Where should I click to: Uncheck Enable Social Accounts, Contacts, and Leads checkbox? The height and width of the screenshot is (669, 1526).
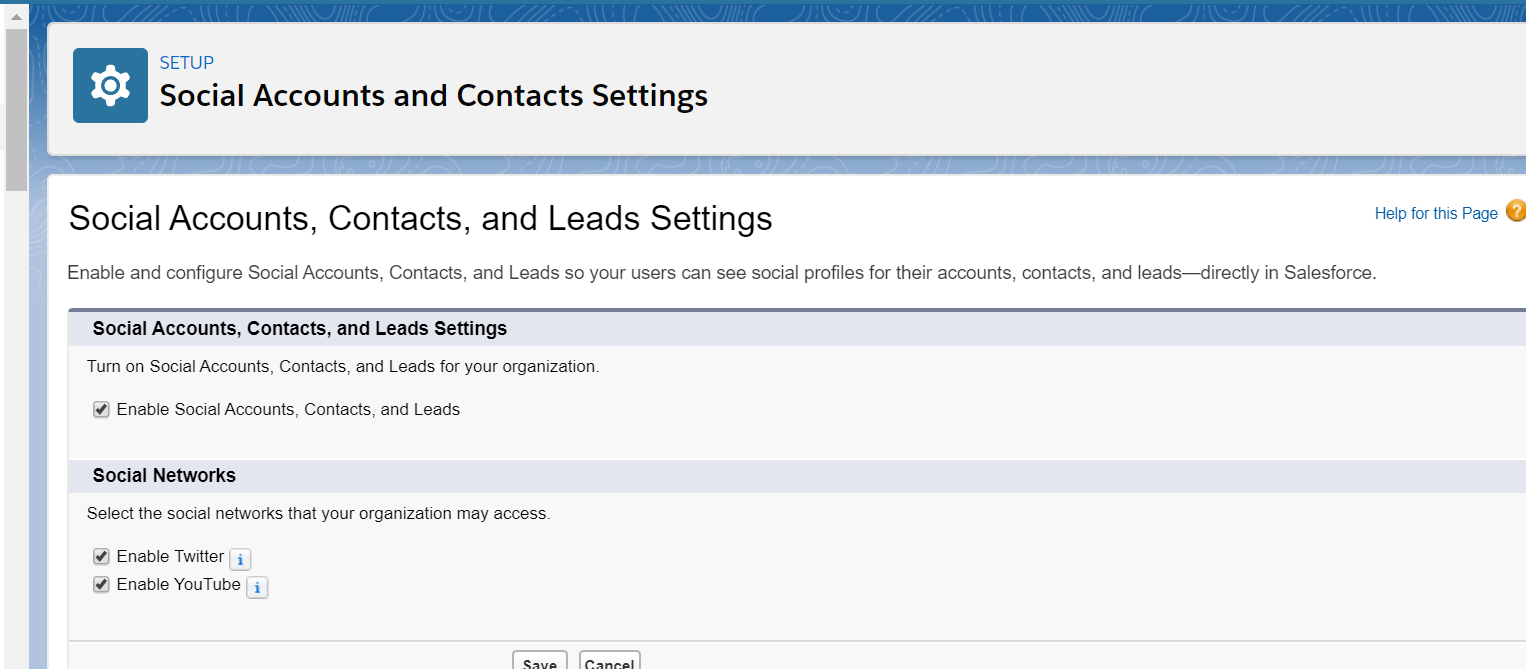101,409
